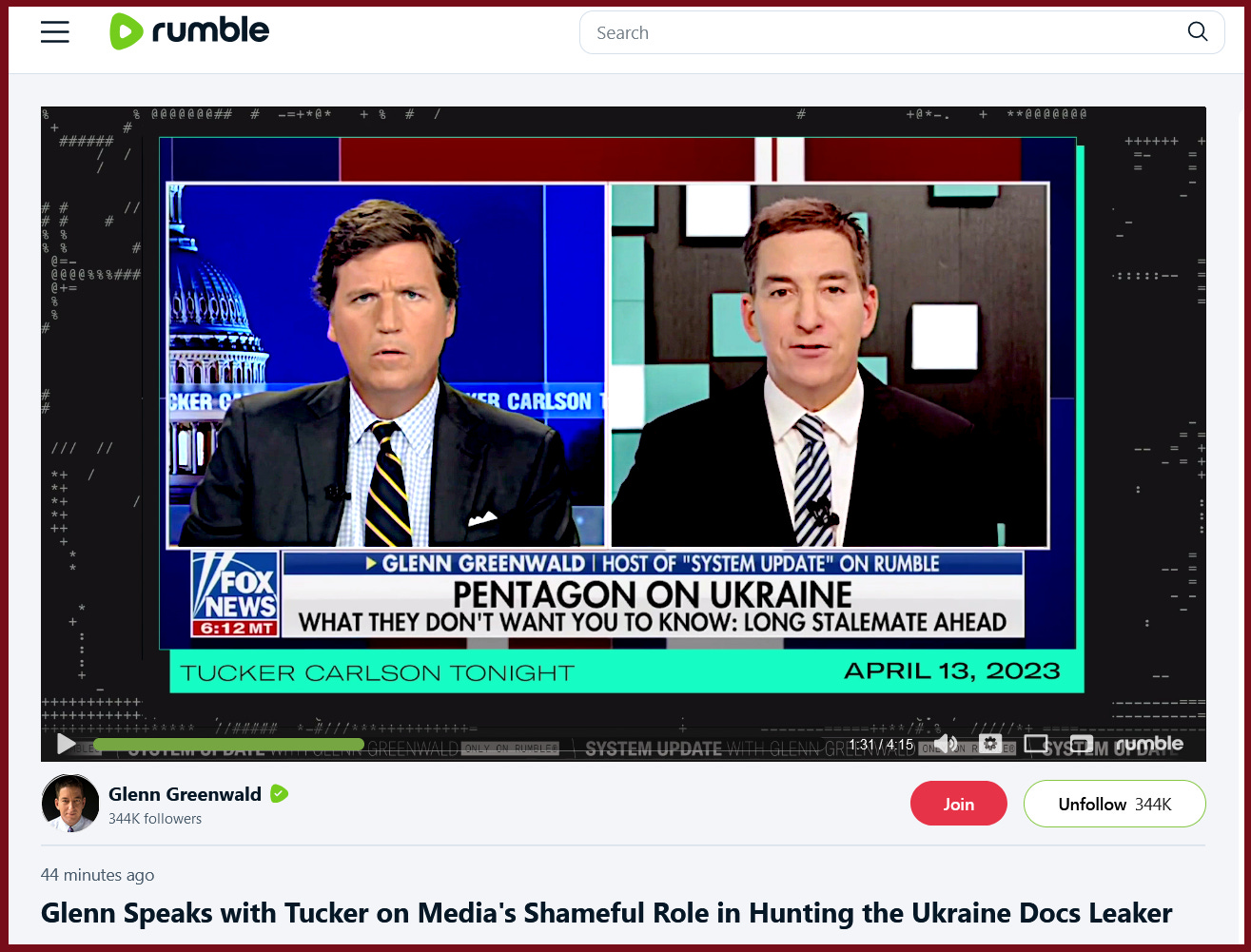The height and width of the screenshot is (952, 1251).
Task: Go to Rumble home via logo
Action: [x=190, y=31]
